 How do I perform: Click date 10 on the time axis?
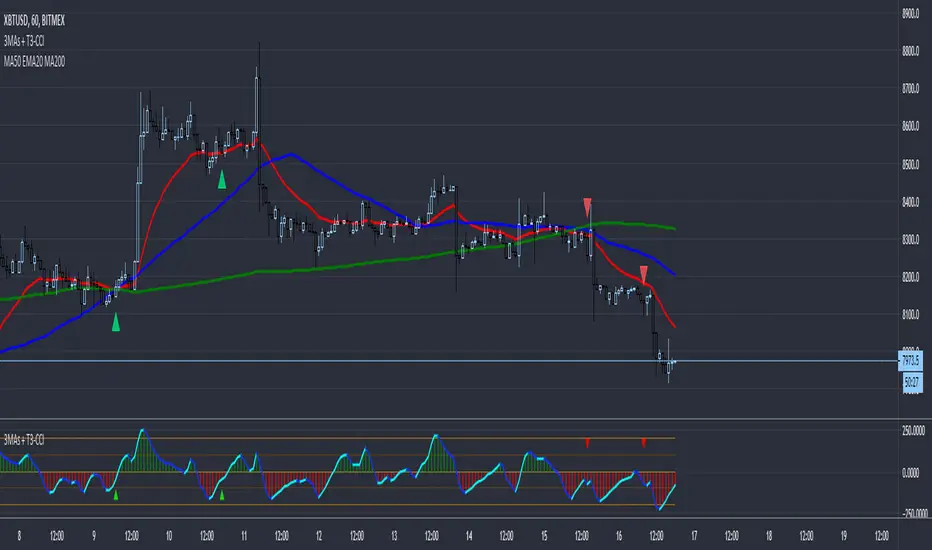click(169, 536)
